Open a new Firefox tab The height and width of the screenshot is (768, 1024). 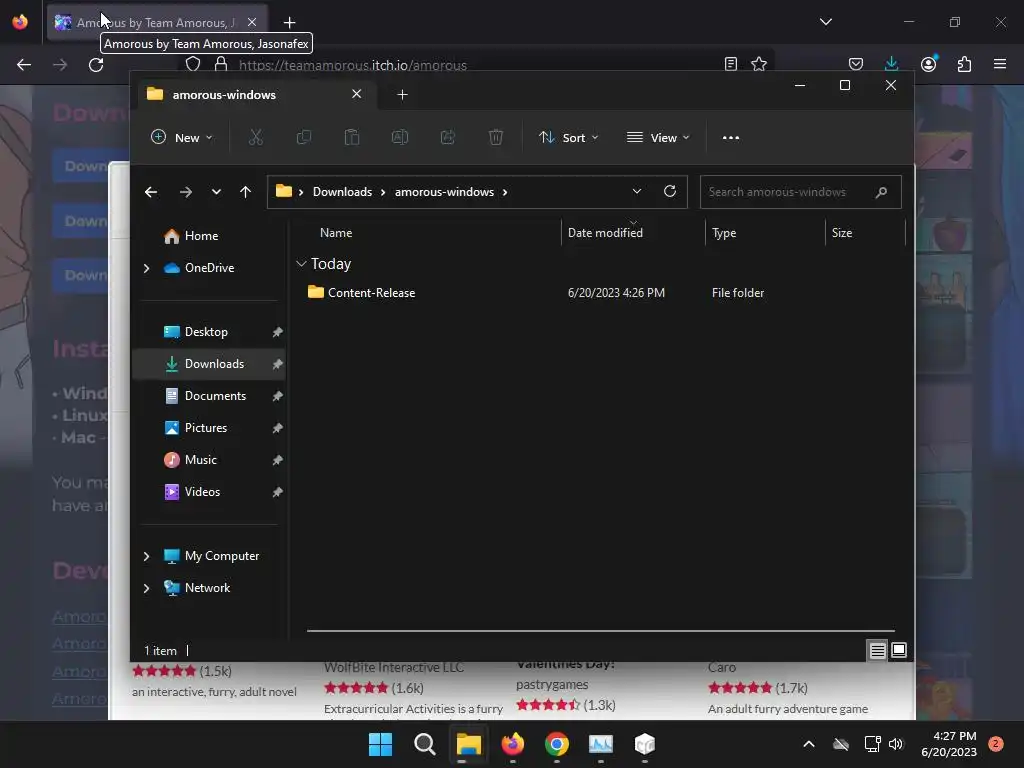(289, 23)
